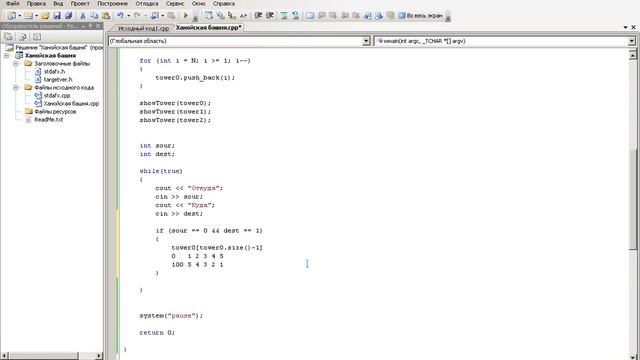Open the New Project dropdown arrow
This screenshot has height=360, width=640.
click(x=20, y=16)
